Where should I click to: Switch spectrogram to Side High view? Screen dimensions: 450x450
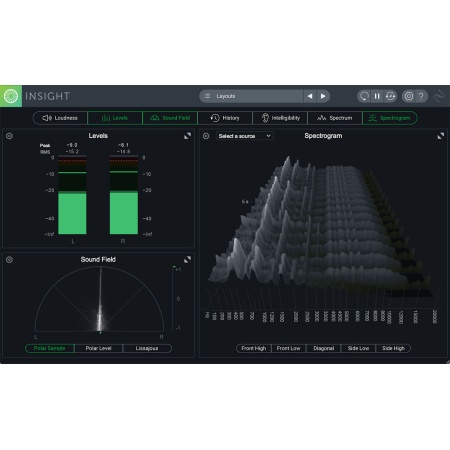click(x=393, y=348)
